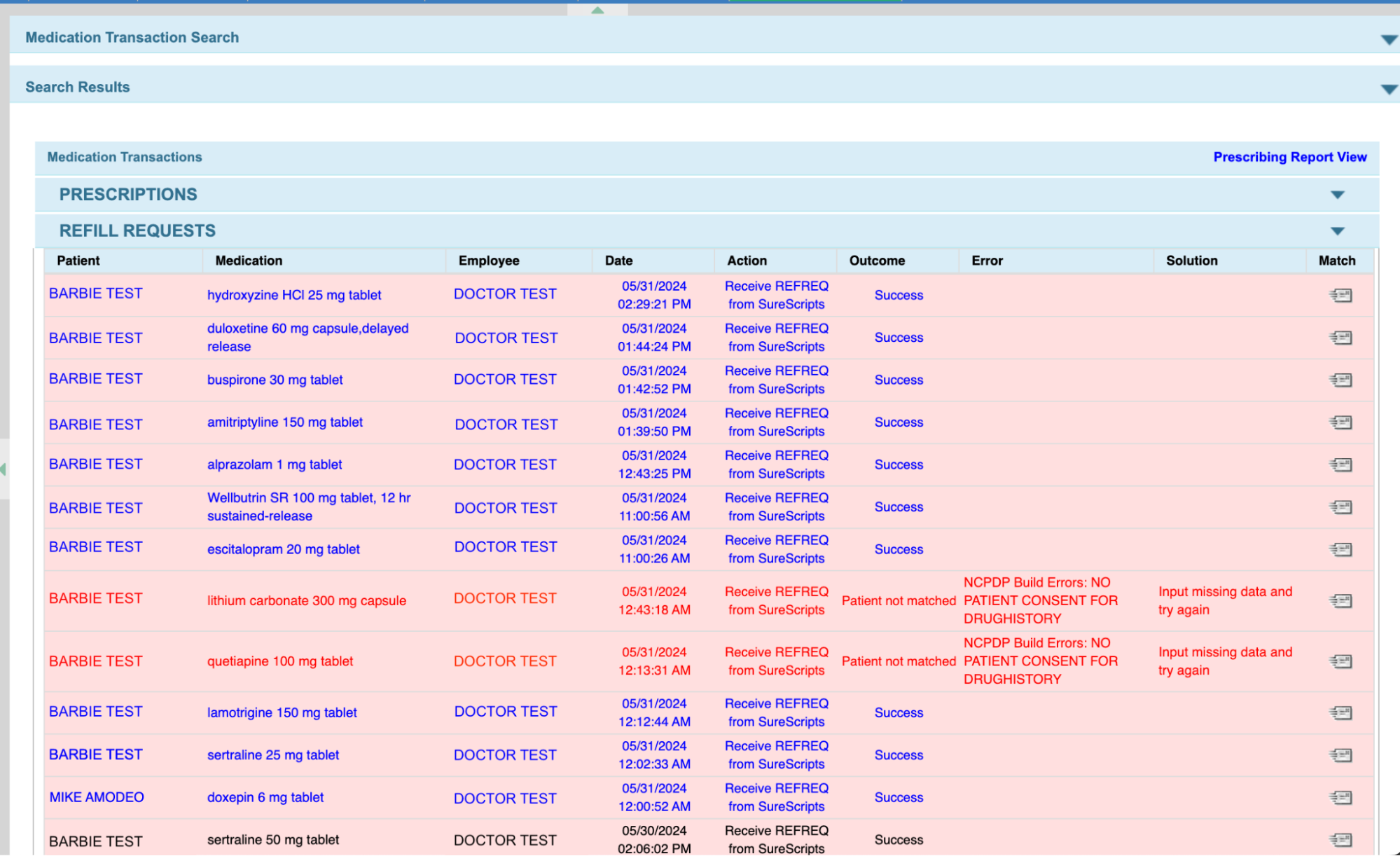This screenshot has width=1400, height=856.
Task: Click the Outcome column header
Action: click(876, 261)
